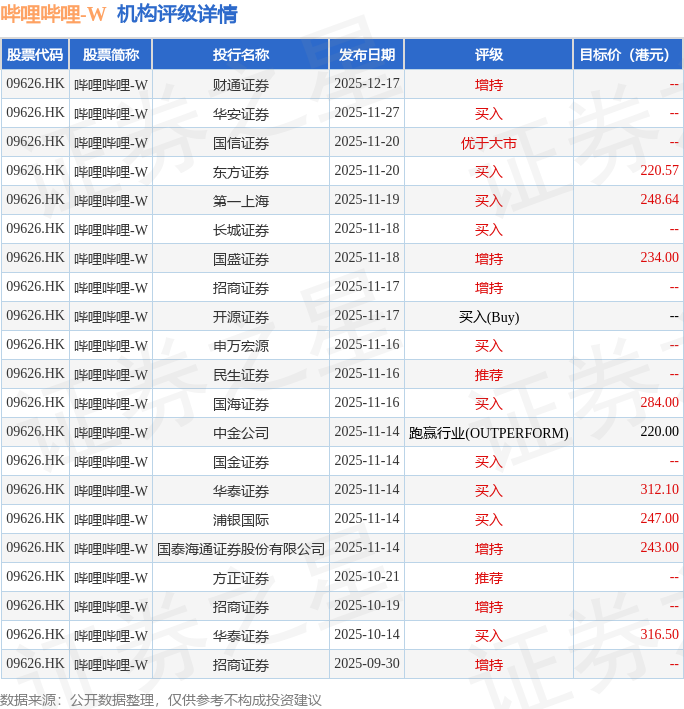Click the date 2025-11-19
684x709 pixels.
click(x=367, y=199)
